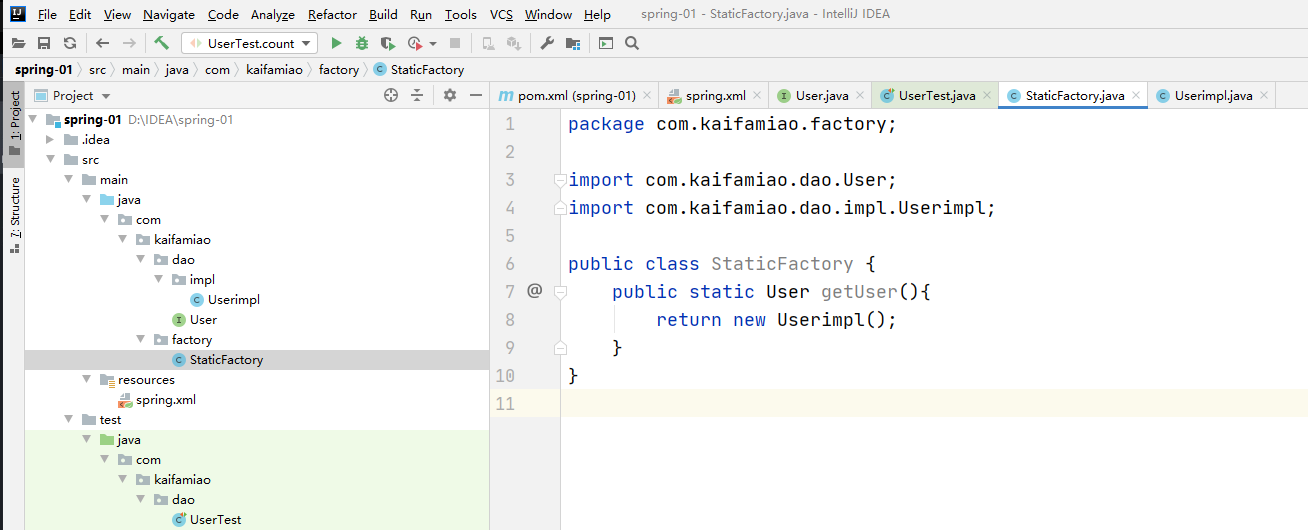Open Project Structure folder icon
The height and width of the screenshot is (530, 1308).
pos(573,43)
